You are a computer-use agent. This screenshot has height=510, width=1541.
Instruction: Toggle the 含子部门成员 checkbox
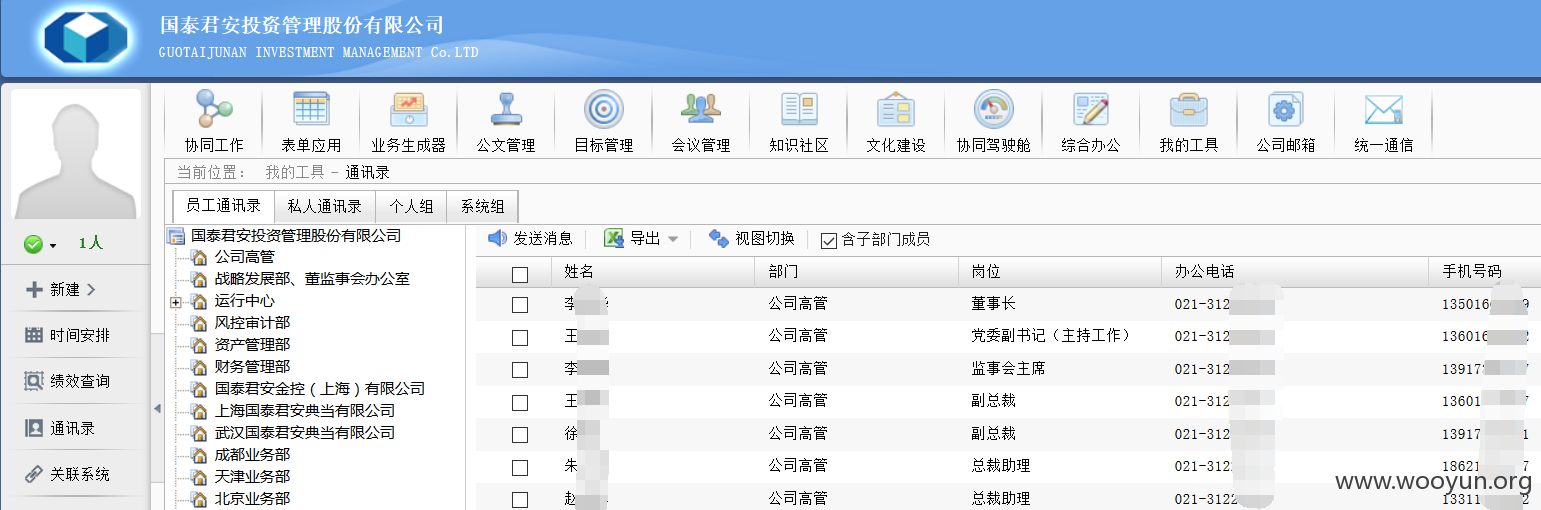point(829,240)
